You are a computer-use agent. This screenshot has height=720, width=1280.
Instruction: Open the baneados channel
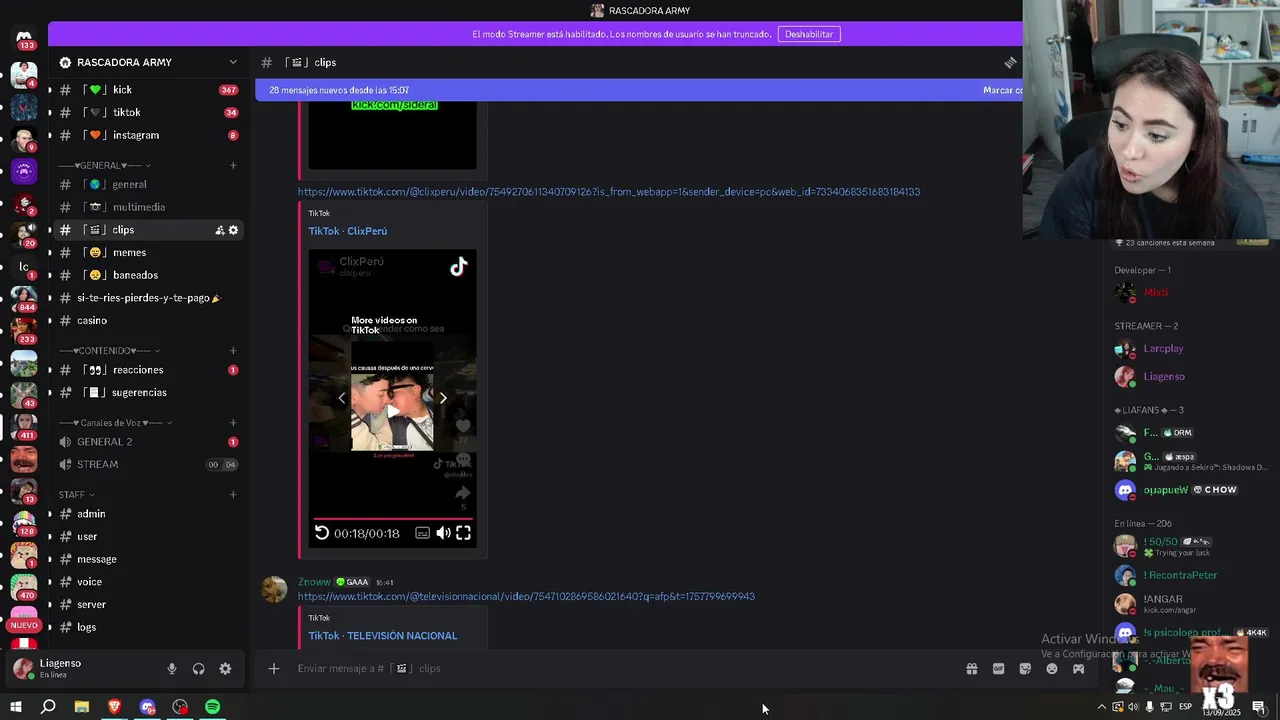[x=148, y=275]
